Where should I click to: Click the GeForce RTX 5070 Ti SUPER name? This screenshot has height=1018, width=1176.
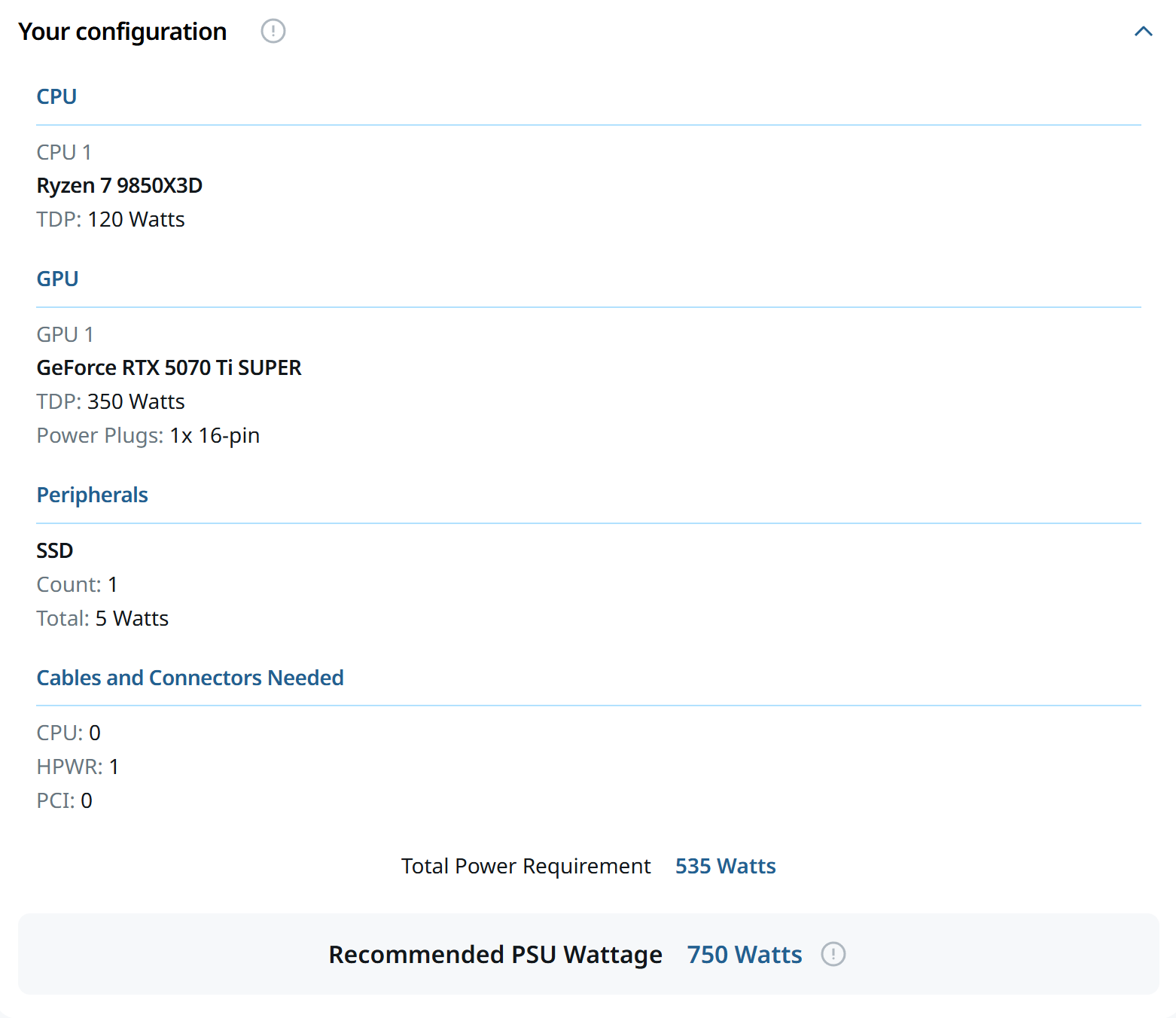click(169, 367)
